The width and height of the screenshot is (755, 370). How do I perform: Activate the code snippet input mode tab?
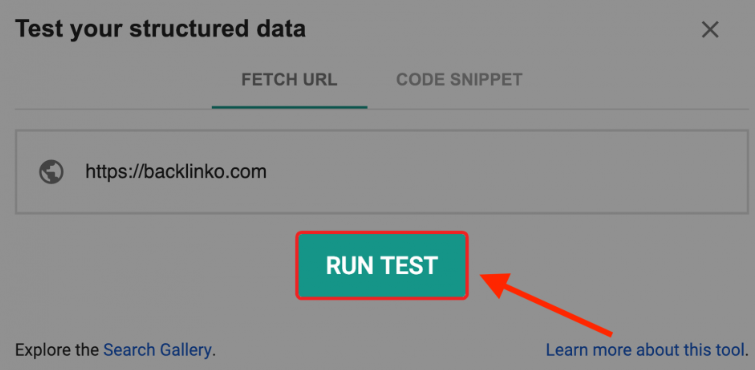point(459,79)
